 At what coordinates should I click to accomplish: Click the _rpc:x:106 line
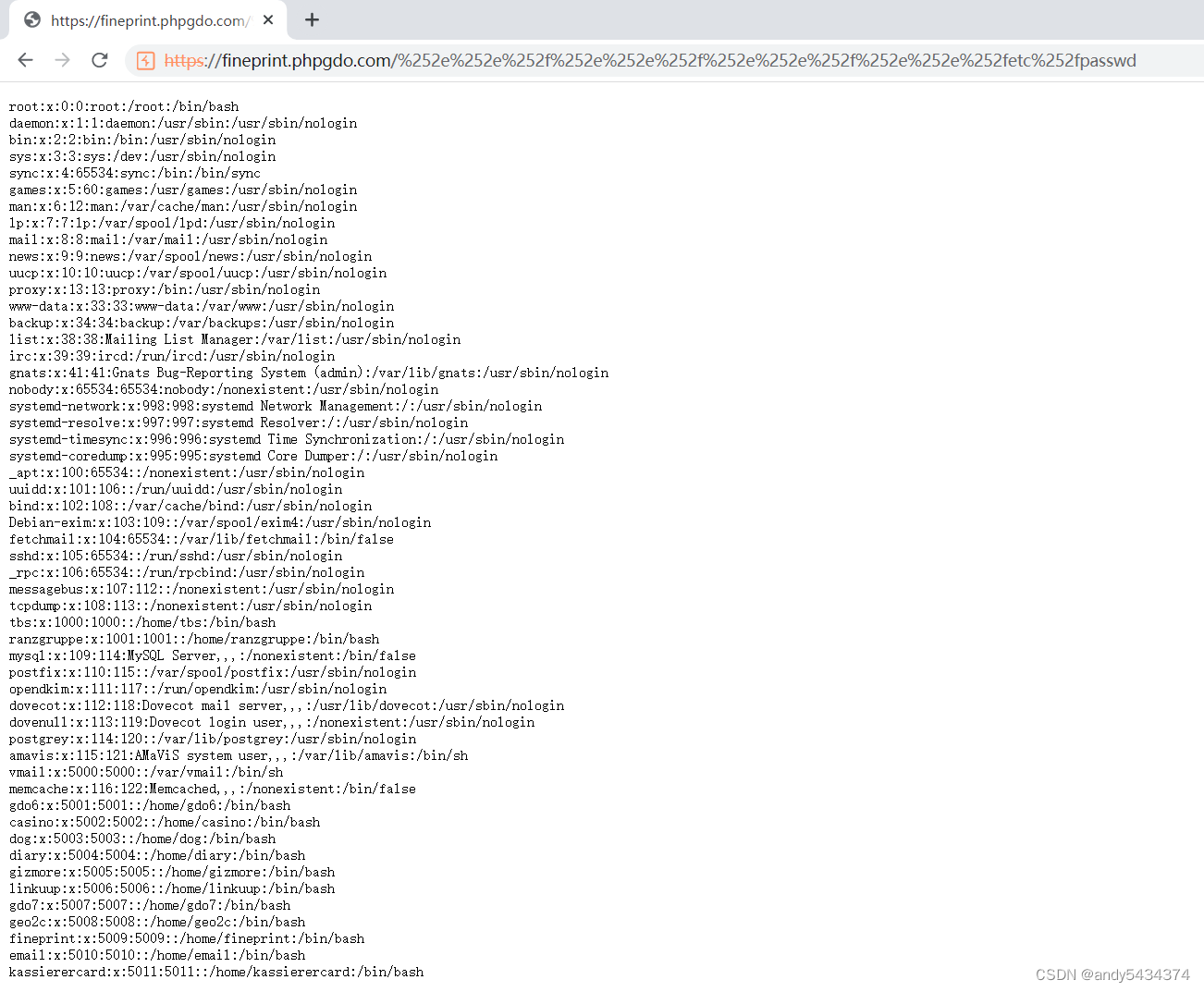tap(187, 572)
